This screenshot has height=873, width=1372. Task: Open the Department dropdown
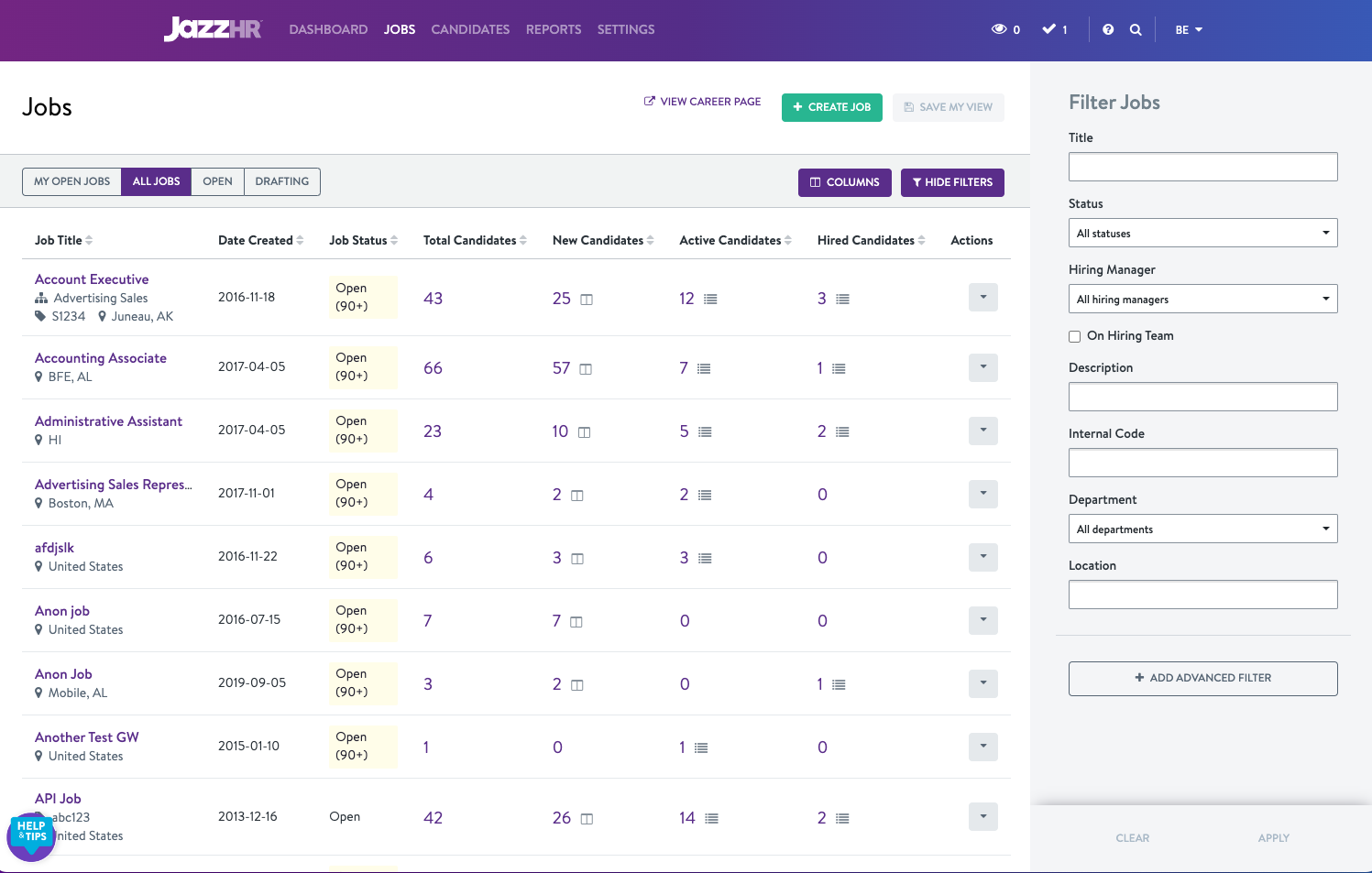[1202, 529]
